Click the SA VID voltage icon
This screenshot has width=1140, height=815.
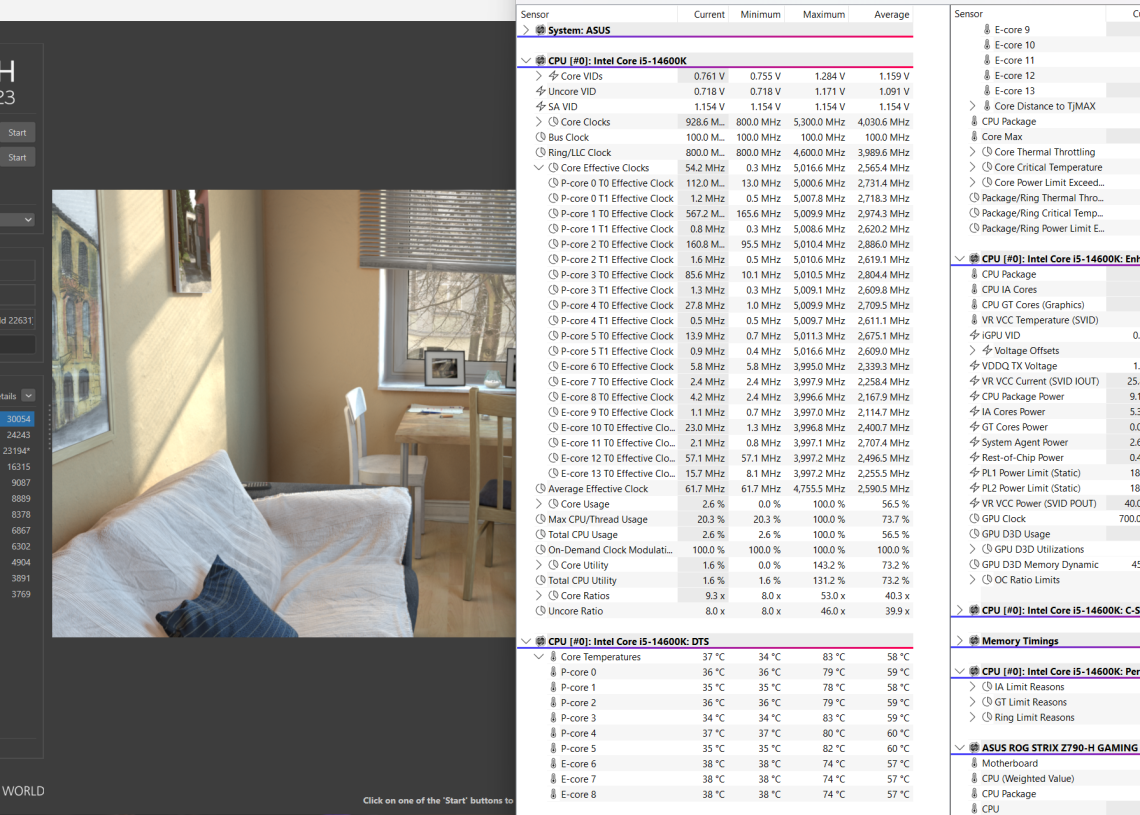point(540,106)
